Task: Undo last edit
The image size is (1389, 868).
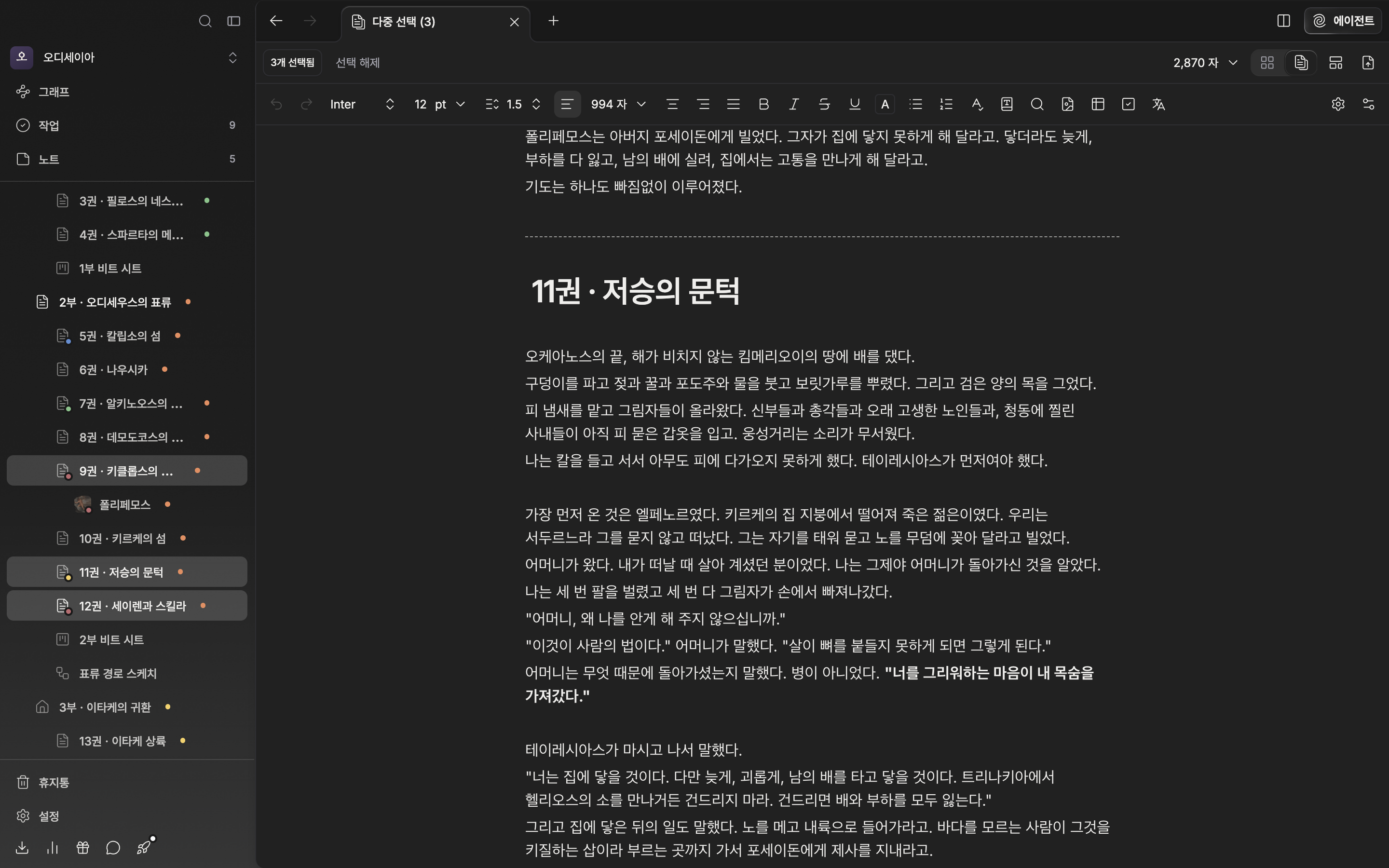Action: coord(277,104)
